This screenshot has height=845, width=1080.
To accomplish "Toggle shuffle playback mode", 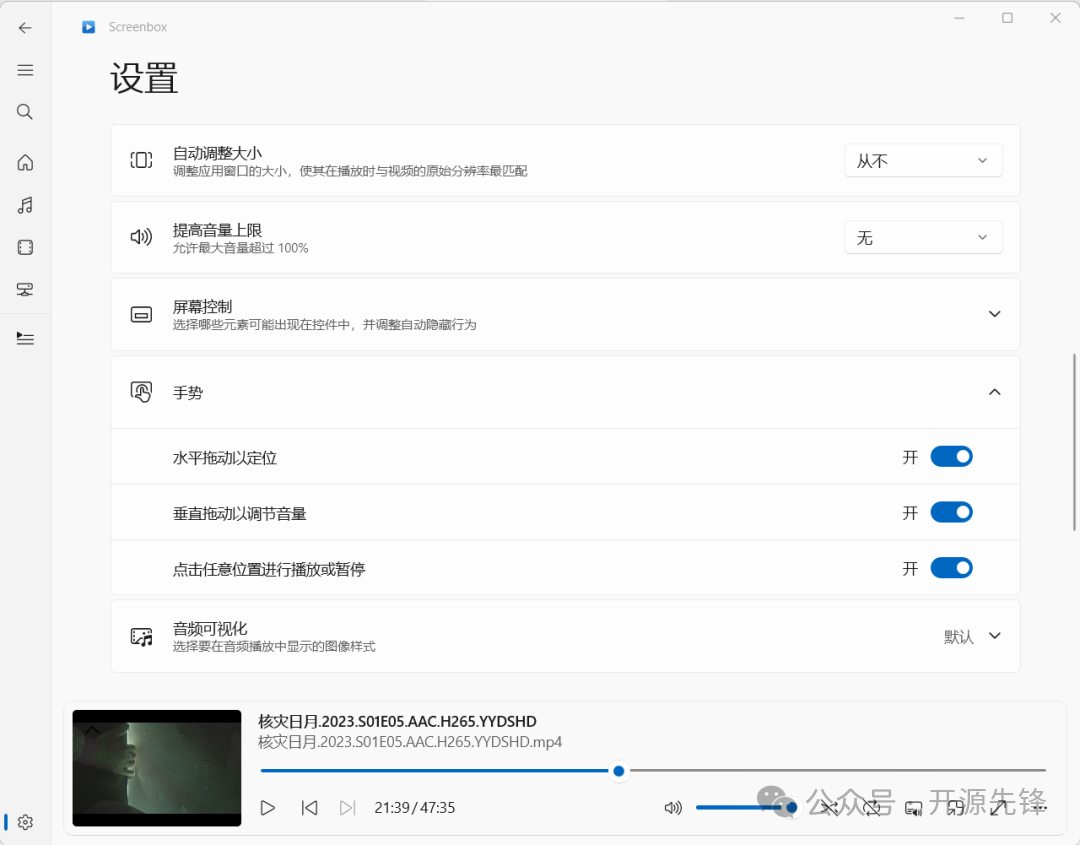I will (830, 807).
